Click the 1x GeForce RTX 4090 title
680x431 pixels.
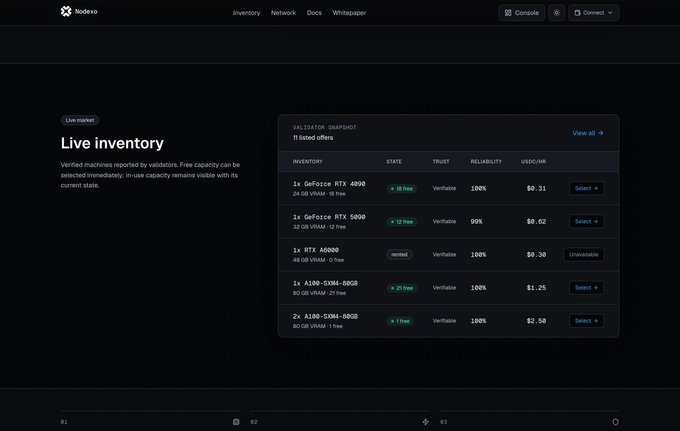[x=329, y=184]
